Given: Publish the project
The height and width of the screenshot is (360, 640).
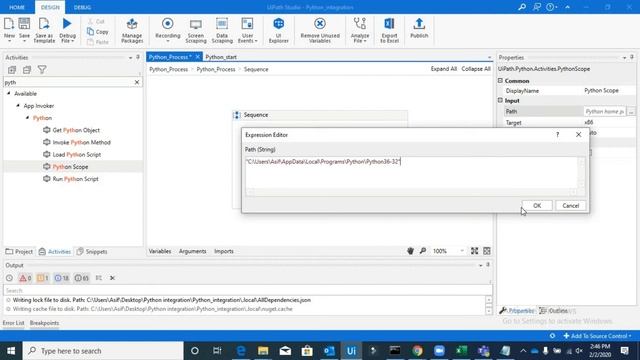Looking at the screenshot, I should tap(419, 29).
